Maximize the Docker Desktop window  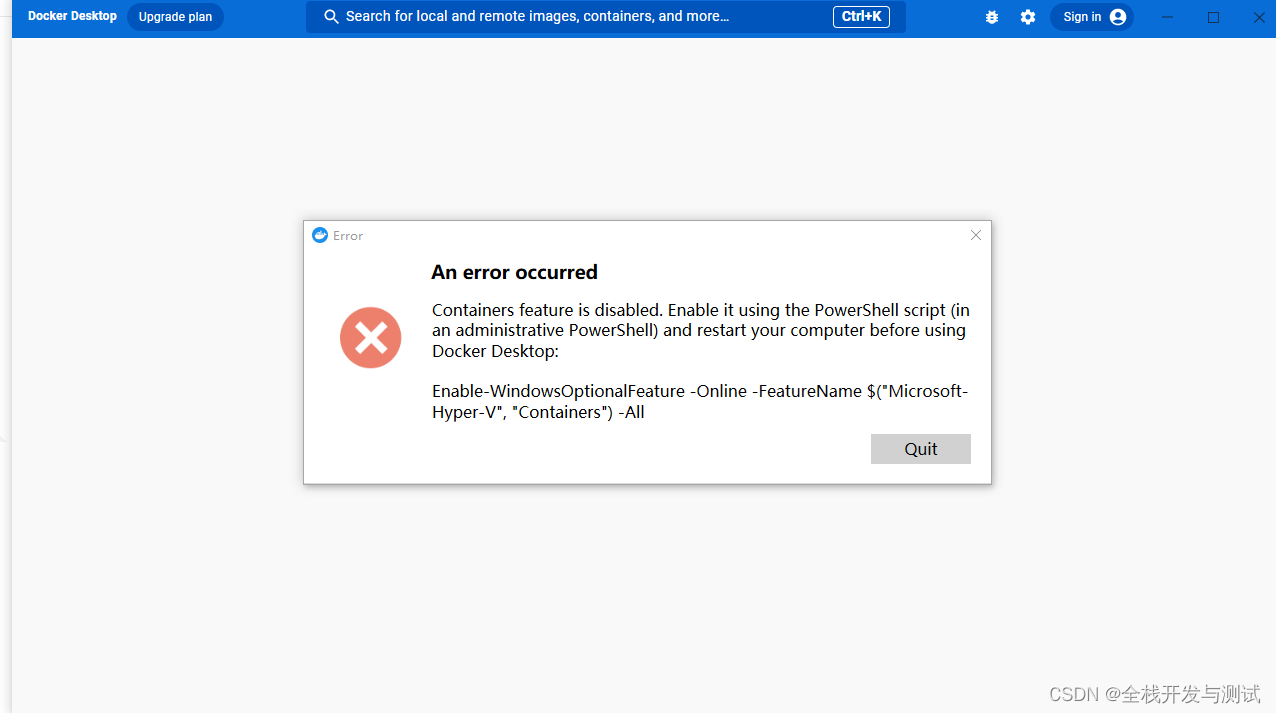point(1213,17)
